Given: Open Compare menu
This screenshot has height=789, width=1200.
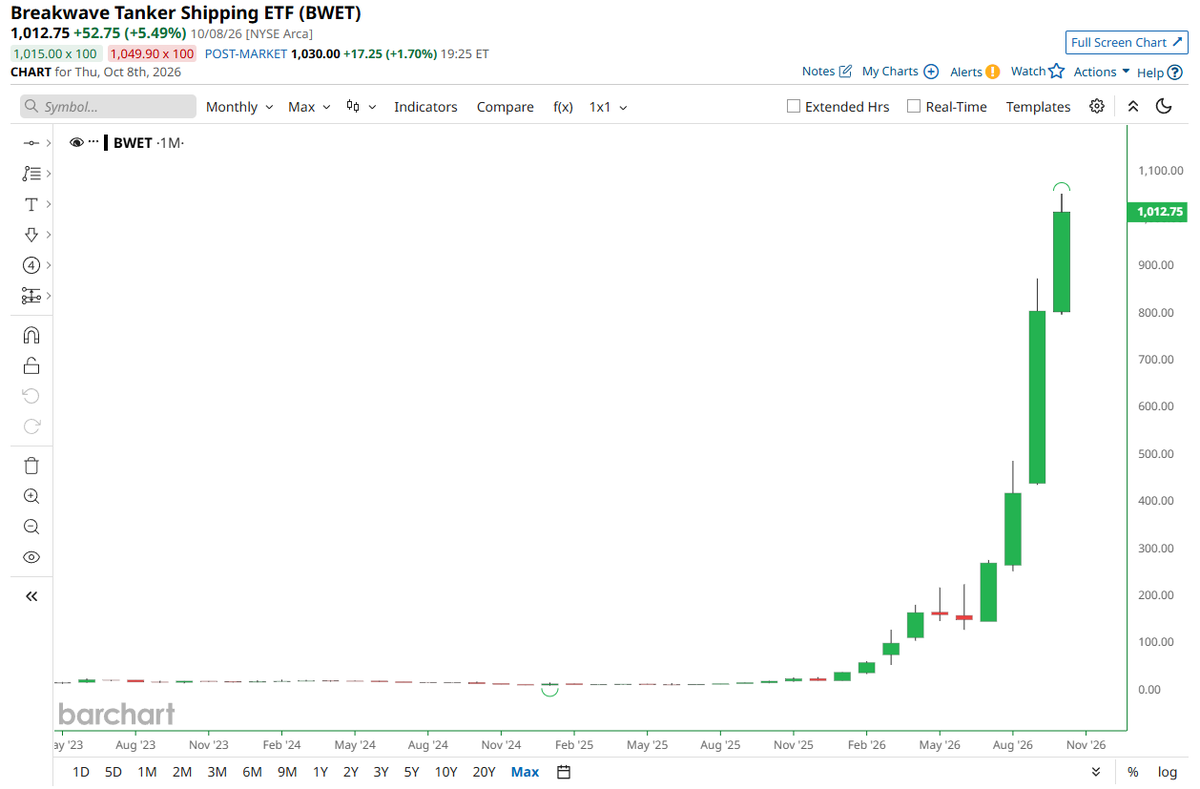Looking at the screenshot, I should (505, 107).
